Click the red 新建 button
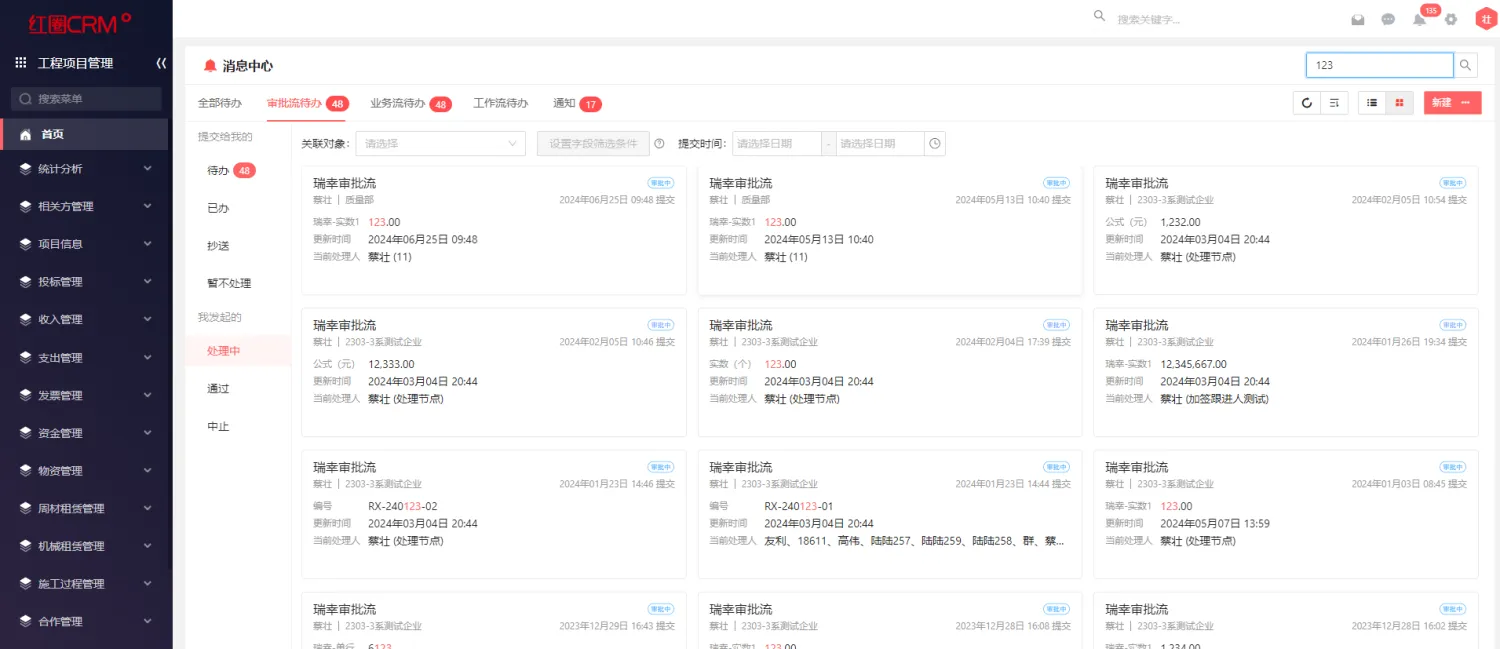The height and width of the screenshot is (649, 1500). click(1452, 103)
